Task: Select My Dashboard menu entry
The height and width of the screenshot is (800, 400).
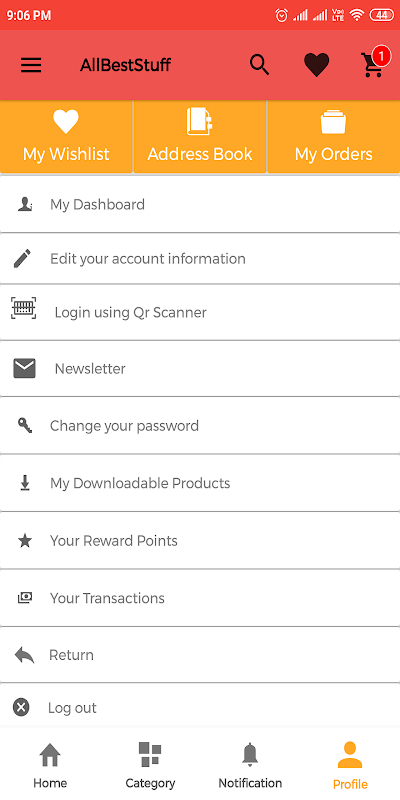Action: 200,204
